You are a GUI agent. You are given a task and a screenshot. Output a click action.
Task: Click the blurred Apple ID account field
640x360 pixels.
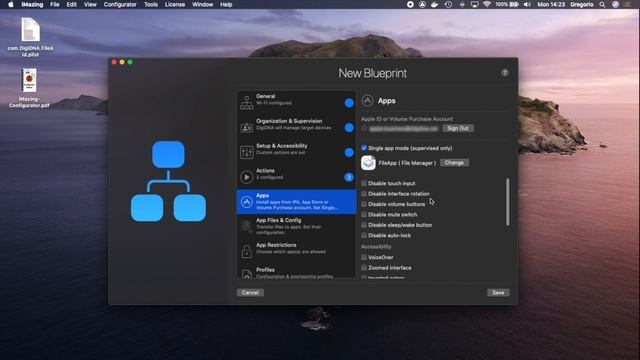tap(403, 128)
